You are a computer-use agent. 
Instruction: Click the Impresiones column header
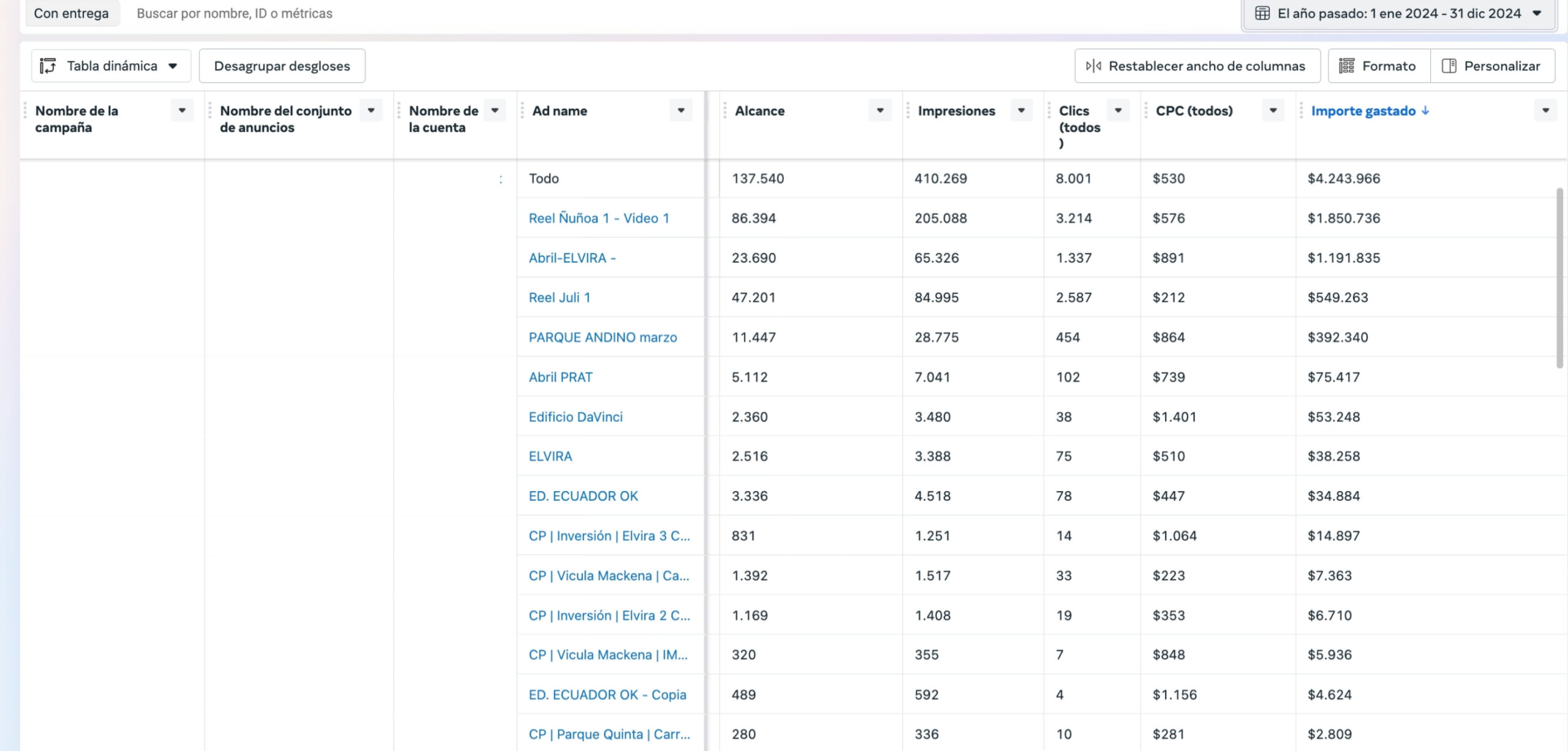point(956,111)
